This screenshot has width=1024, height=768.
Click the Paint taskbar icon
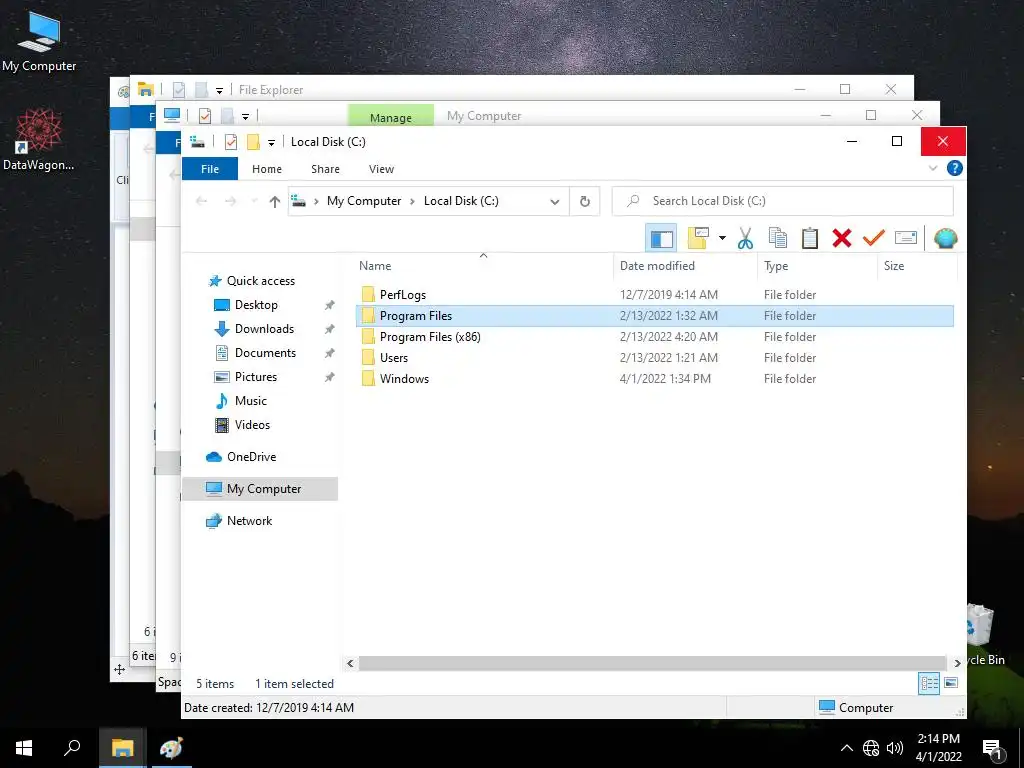point(171,748)
